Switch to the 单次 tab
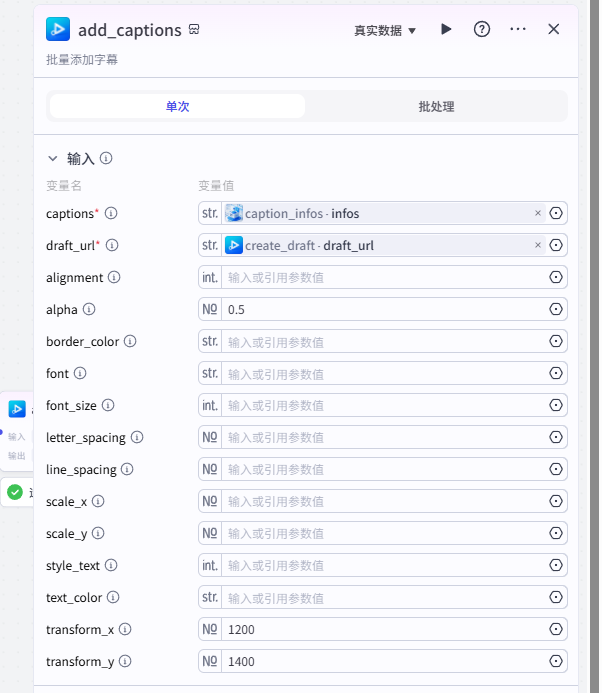The height and width of the screenshot is (693, 602). pos(177,106)
